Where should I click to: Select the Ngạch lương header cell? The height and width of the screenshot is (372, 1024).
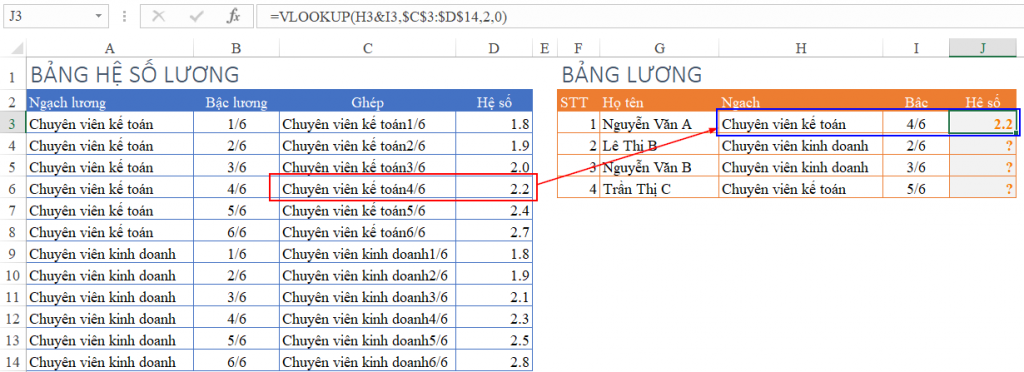click(110, 102)
